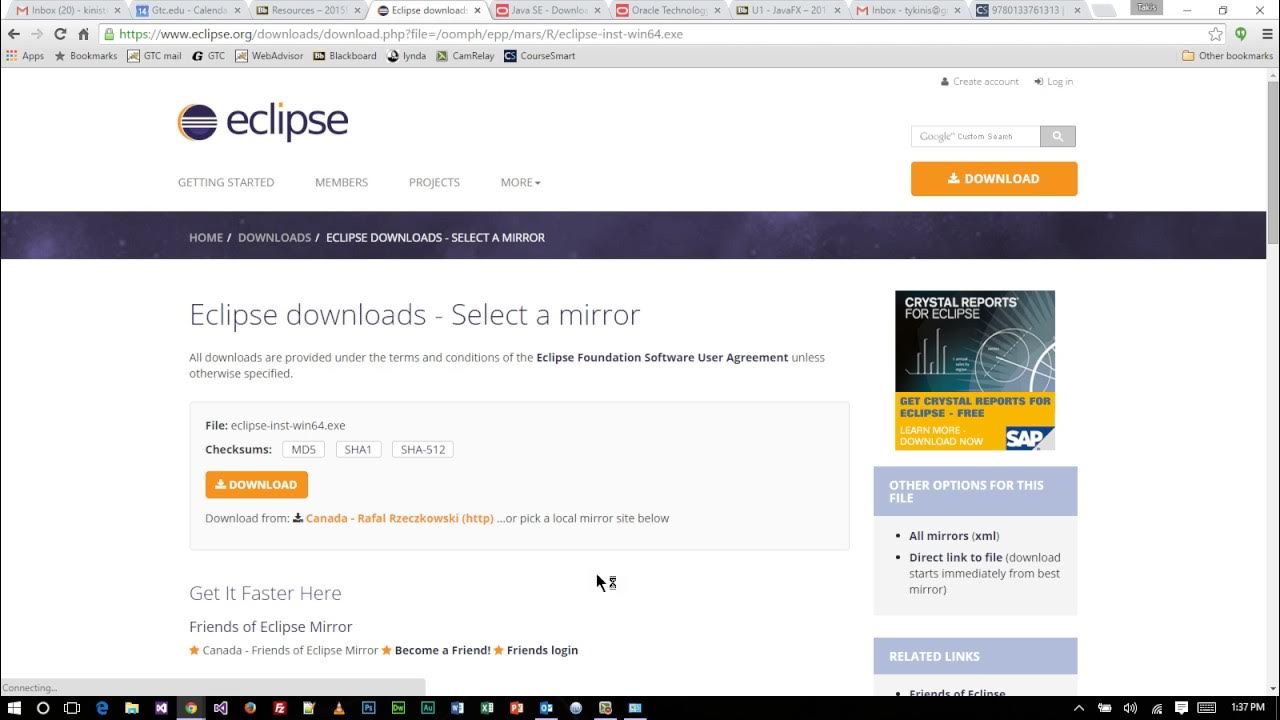The height and width of the screenshot is (720, 1280).
Task: Click the Eclipse logo
Action: 263,122
